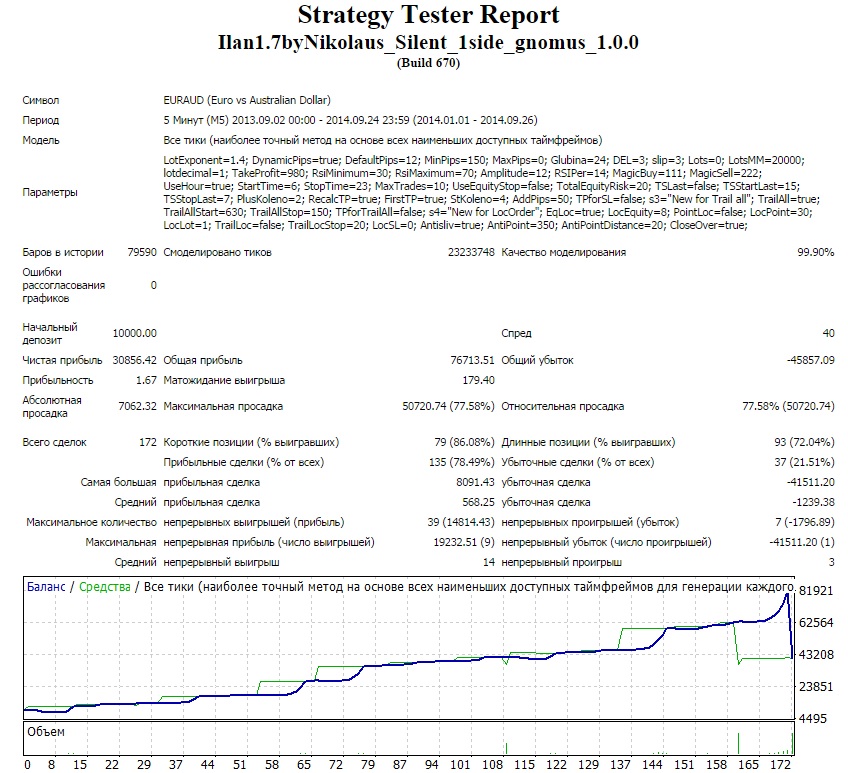
Task: Click the blue 'Баланс' chart legend
Action: tap(46, 587)
